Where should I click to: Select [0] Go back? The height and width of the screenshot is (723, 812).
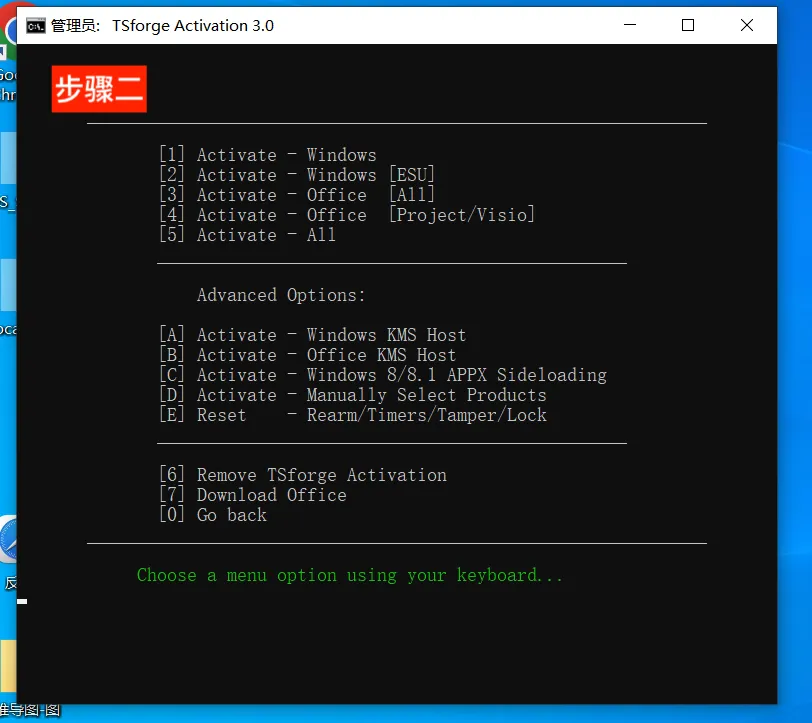click(x=212, y=515)
